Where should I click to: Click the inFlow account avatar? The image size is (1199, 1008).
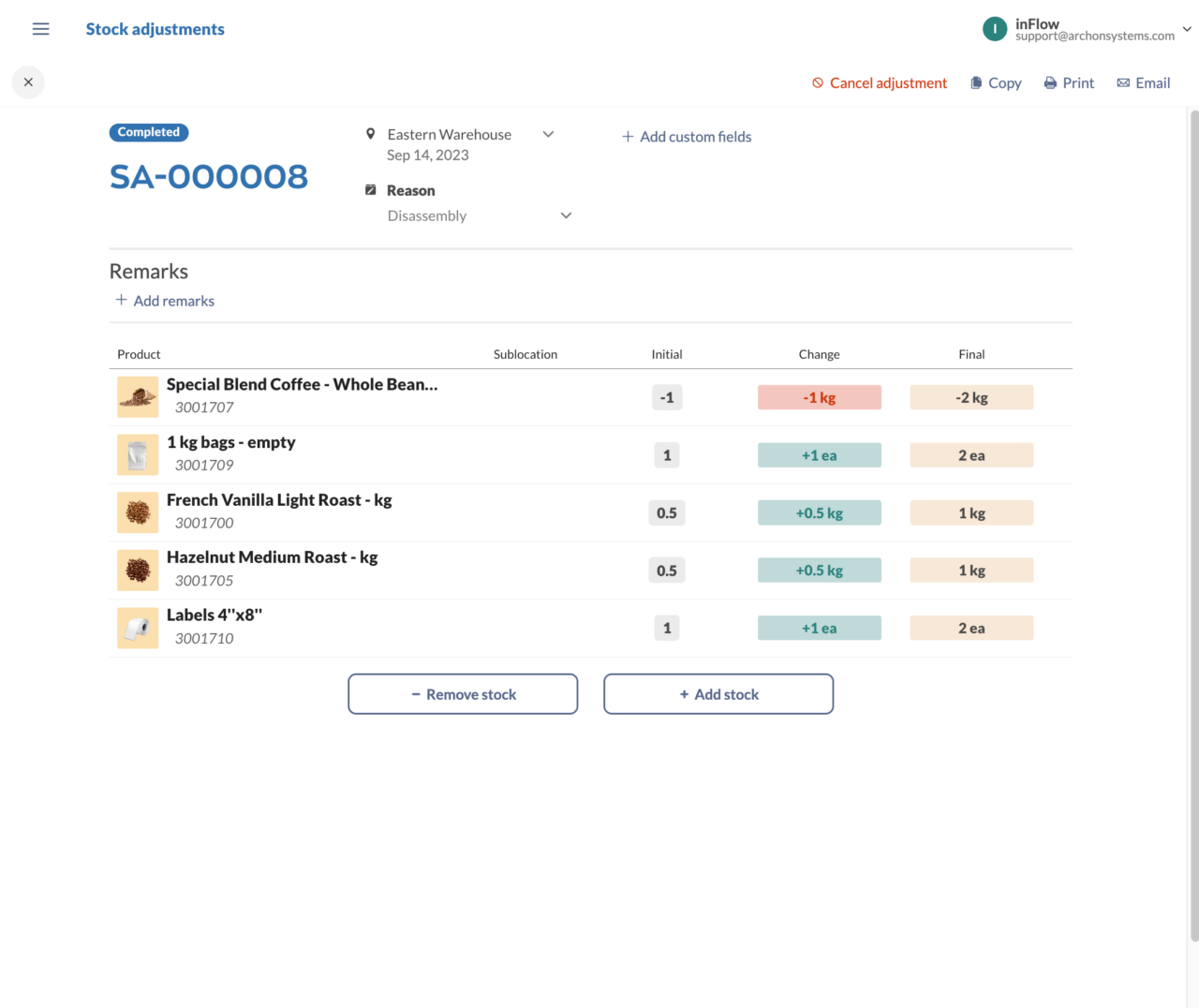(994, 28)
